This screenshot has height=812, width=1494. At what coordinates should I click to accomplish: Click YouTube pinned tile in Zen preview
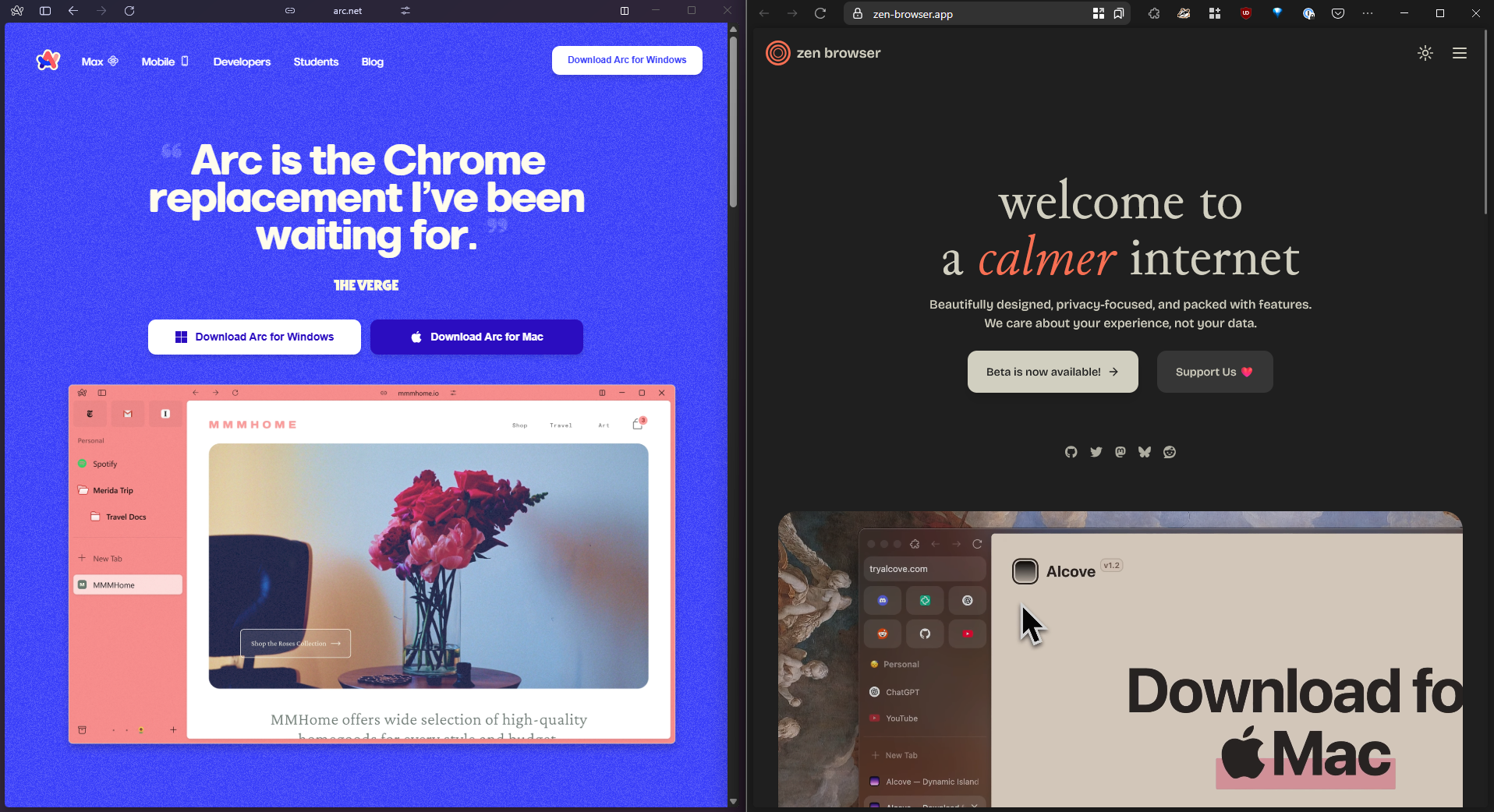968,634
